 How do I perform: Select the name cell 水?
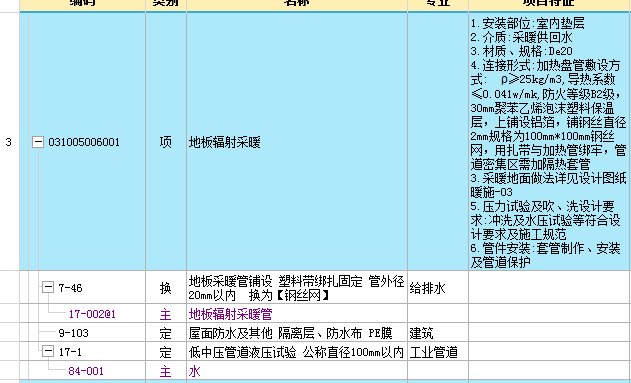click(297, 371)
